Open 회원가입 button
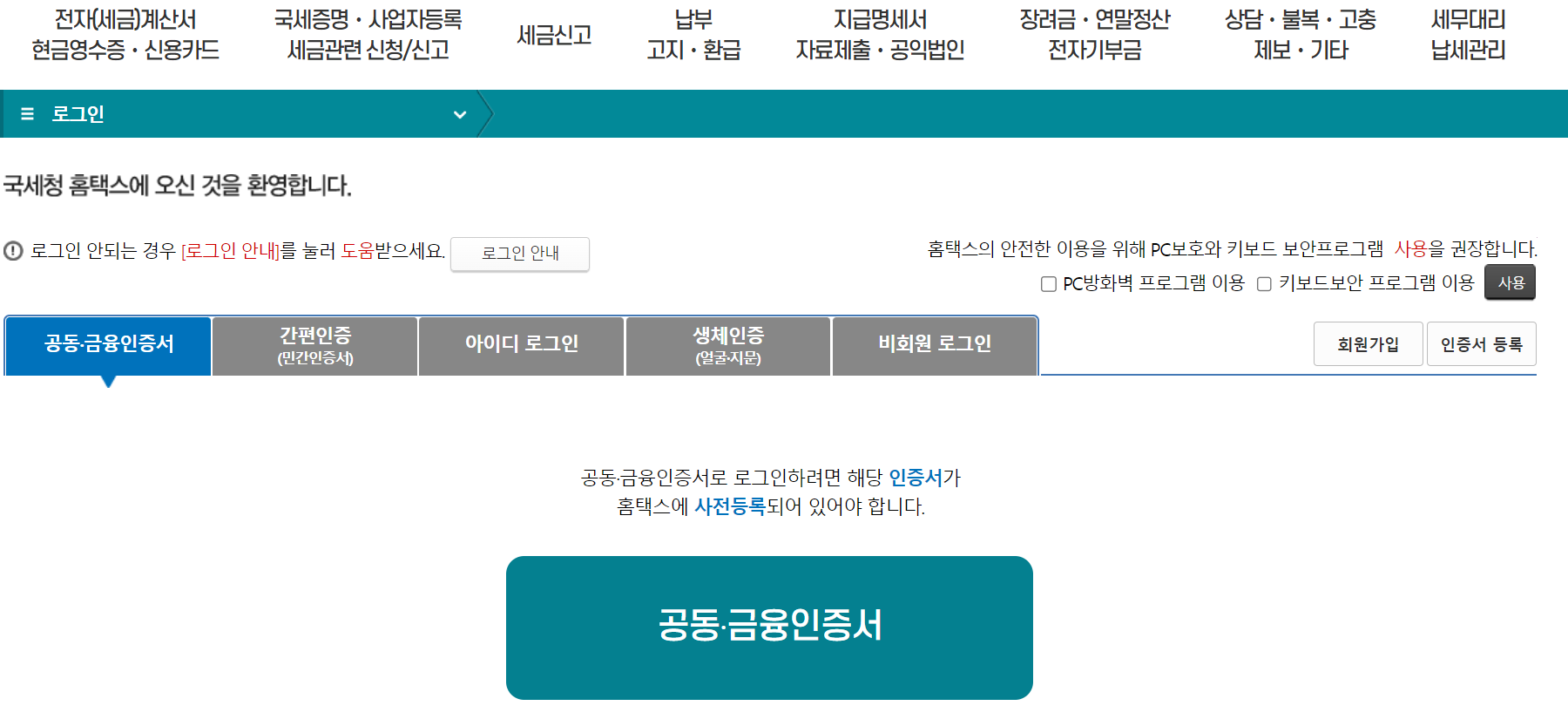The height and width of the screenshot is (726, 1568). point(1369,344)
